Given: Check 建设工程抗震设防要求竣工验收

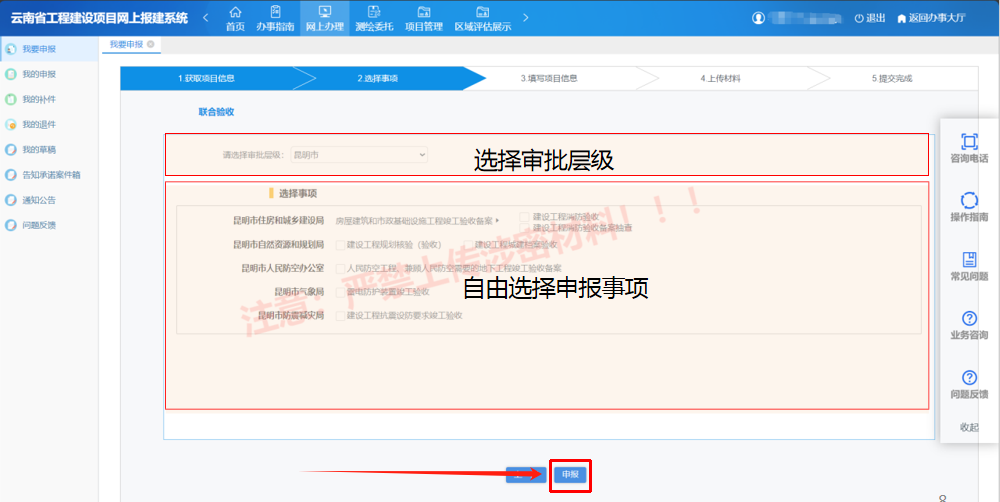Looking at the screenshot, I should pos(340,316).
